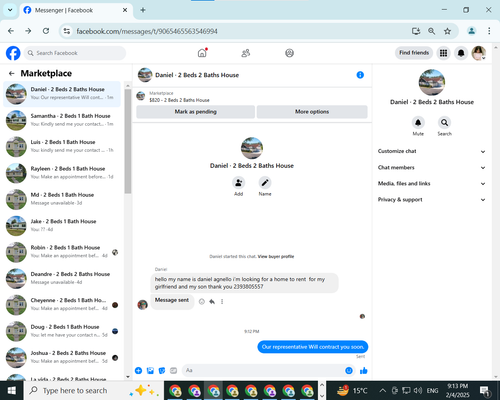Open the Robin - 2 Beds 1 Bath House chat
The height and width of the screenshot is (400, 500).
click(x=63, y=252)
